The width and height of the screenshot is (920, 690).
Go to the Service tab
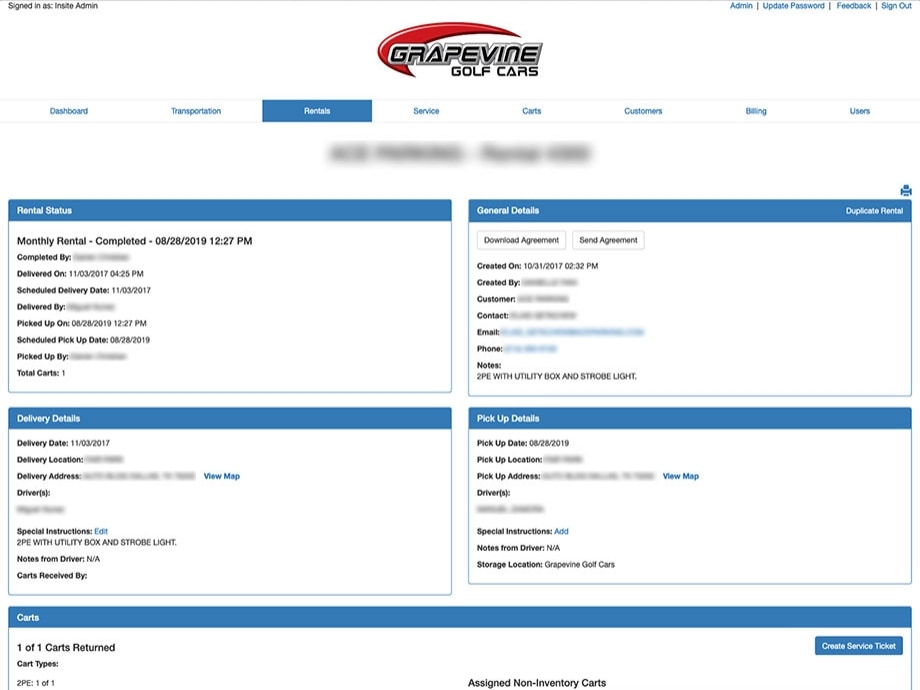pos(426,111)
